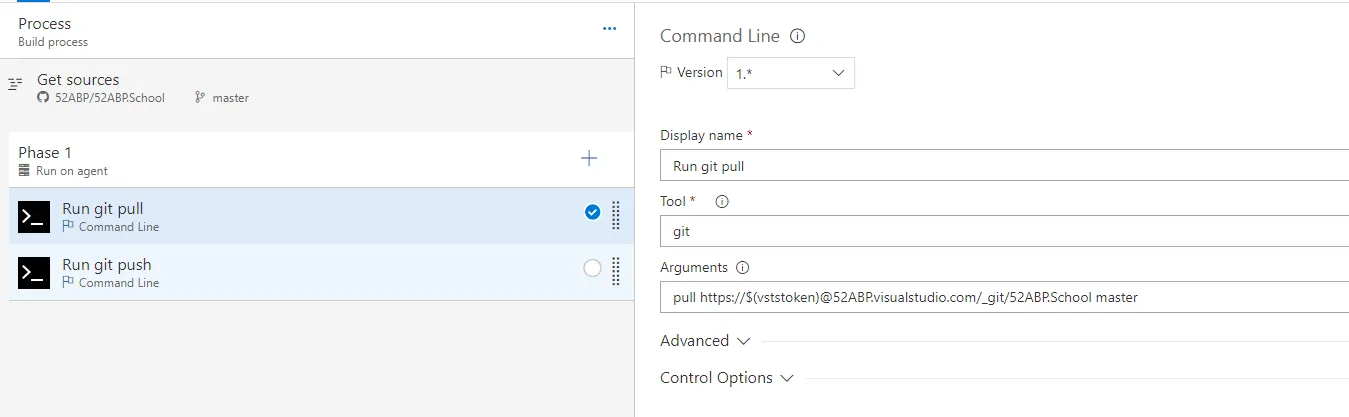Image resolution: width=1349 pixels, height=417 pixels.
Task: Check the Run git push task circle
Action: (x=592, y=268)
